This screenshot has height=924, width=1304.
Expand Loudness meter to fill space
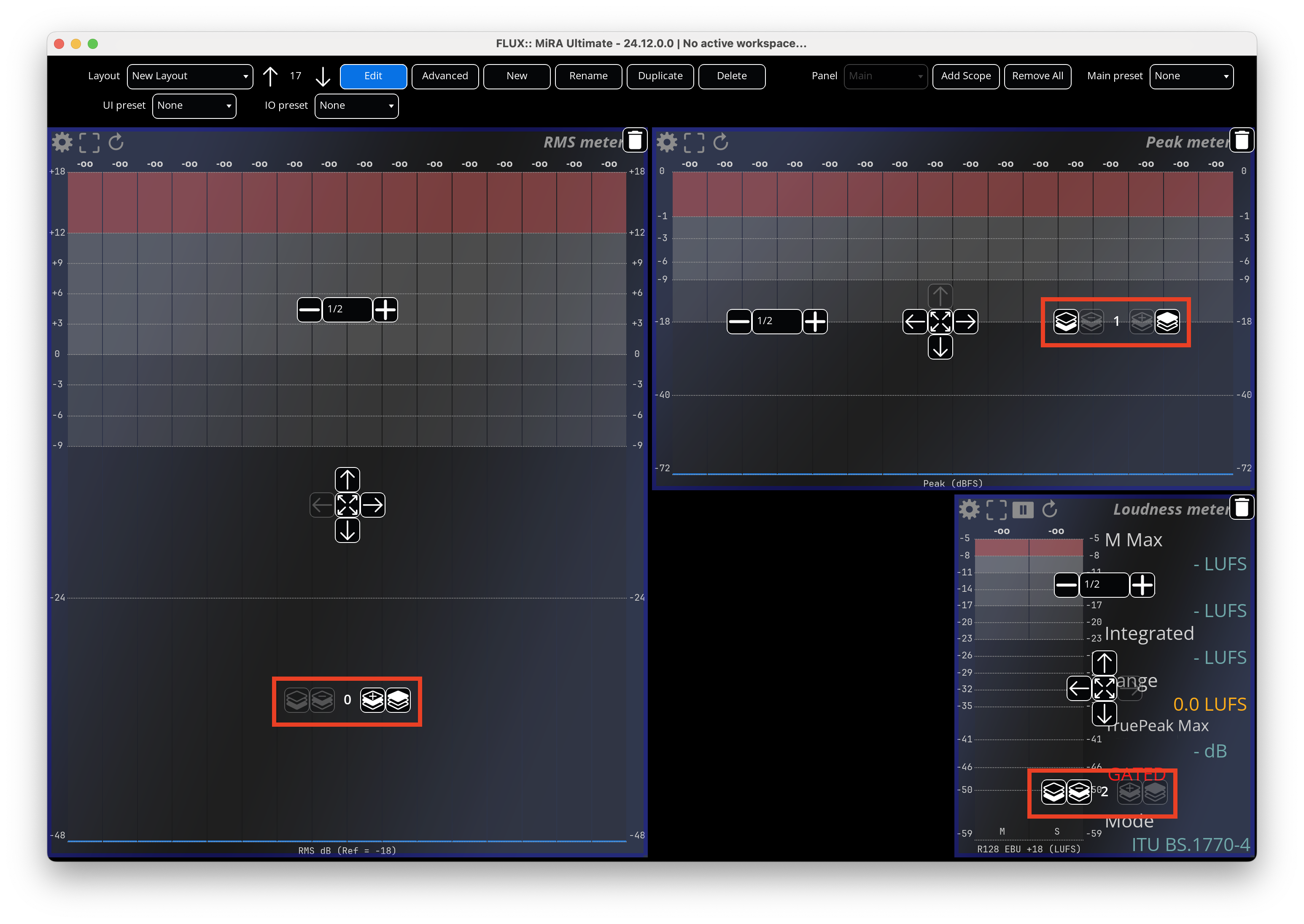1104,688
